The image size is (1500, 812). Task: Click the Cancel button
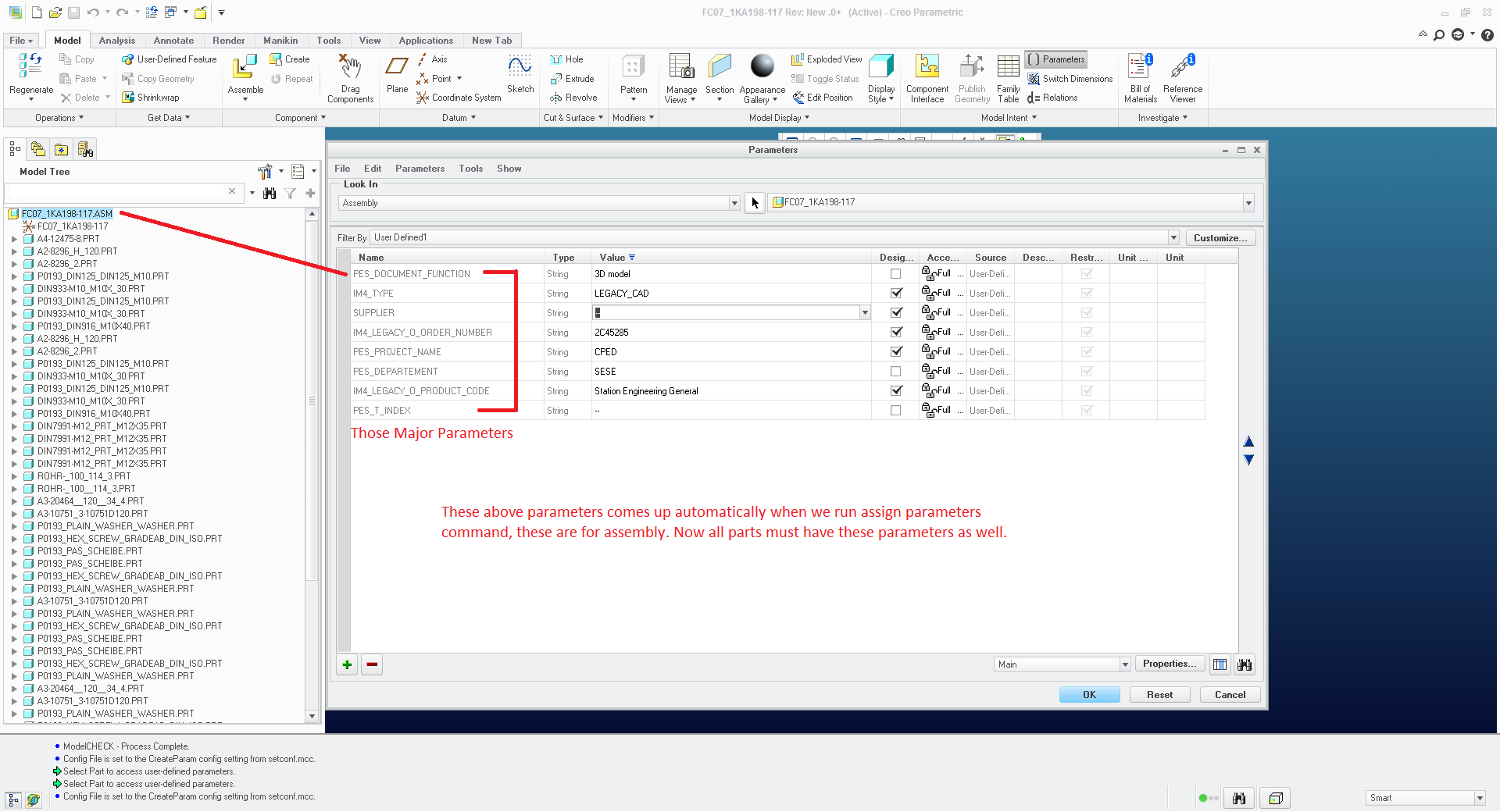pyautogui.click(x=1230, y=695)
